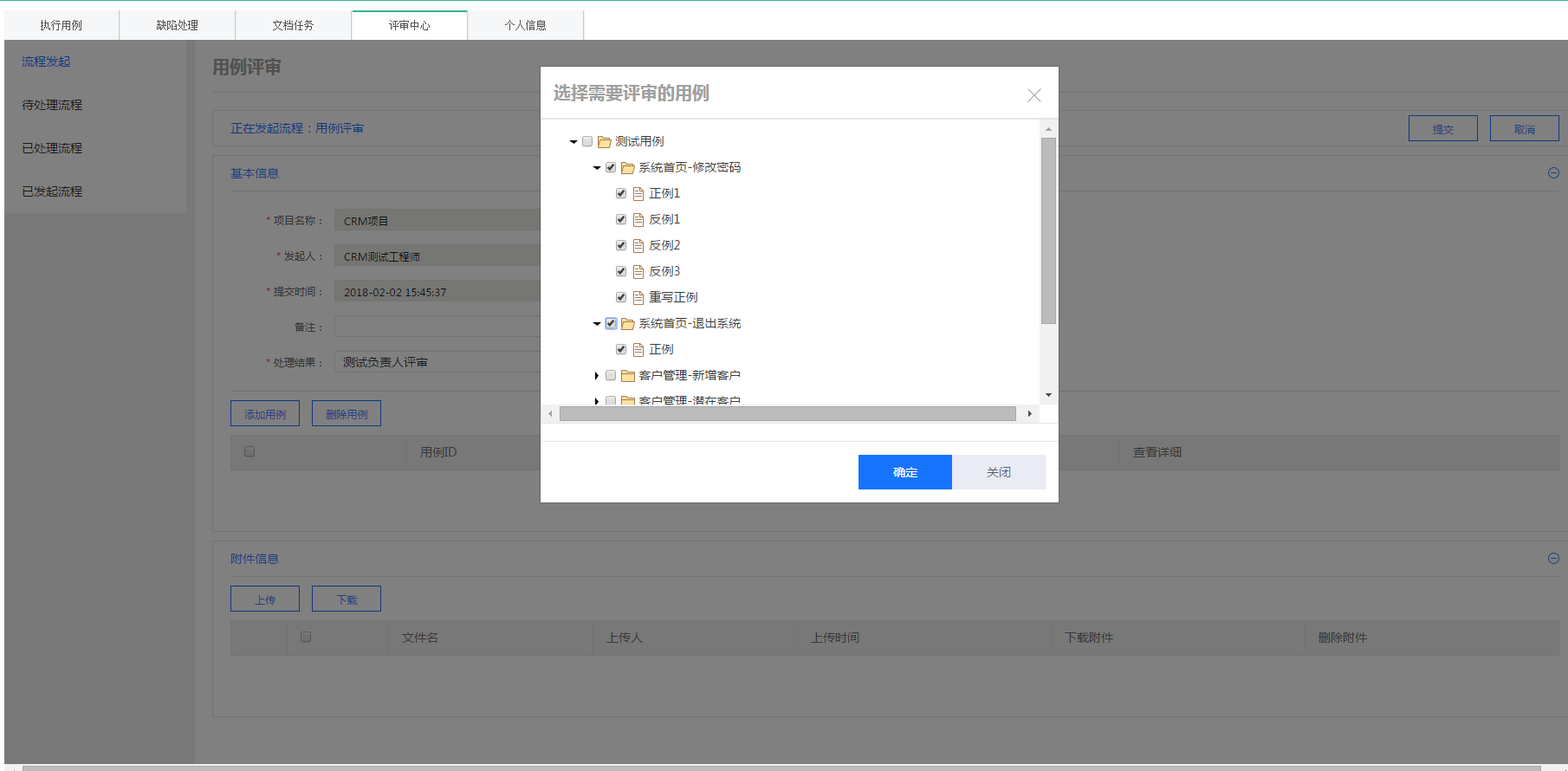The width and height of the screenshot is (1568, 771).
Task: Click folder icon of 系统首页-退出系统
Action: click(628, 324)
